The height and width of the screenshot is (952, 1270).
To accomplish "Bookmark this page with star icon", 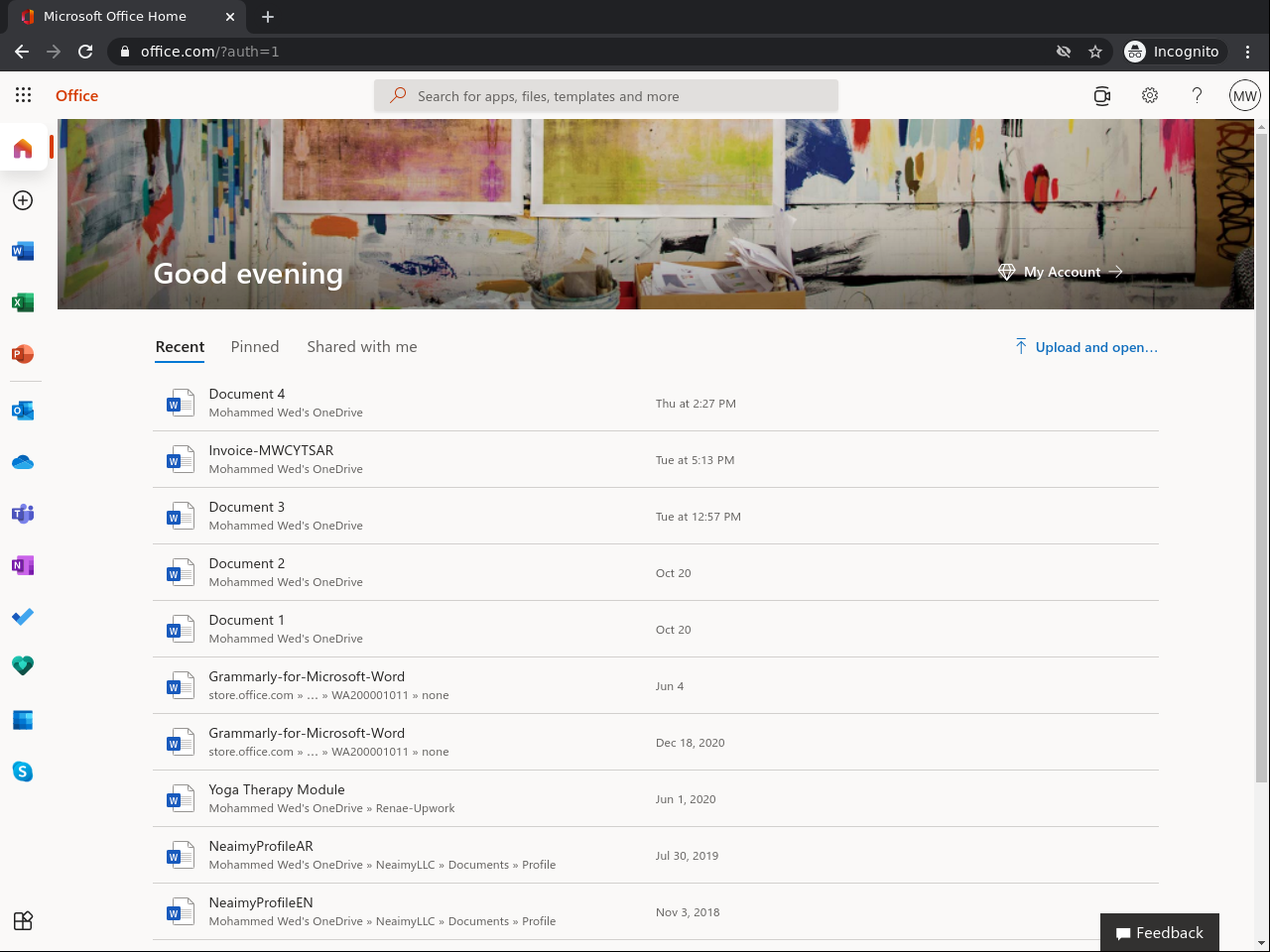I will click(x=1095, y=52).
